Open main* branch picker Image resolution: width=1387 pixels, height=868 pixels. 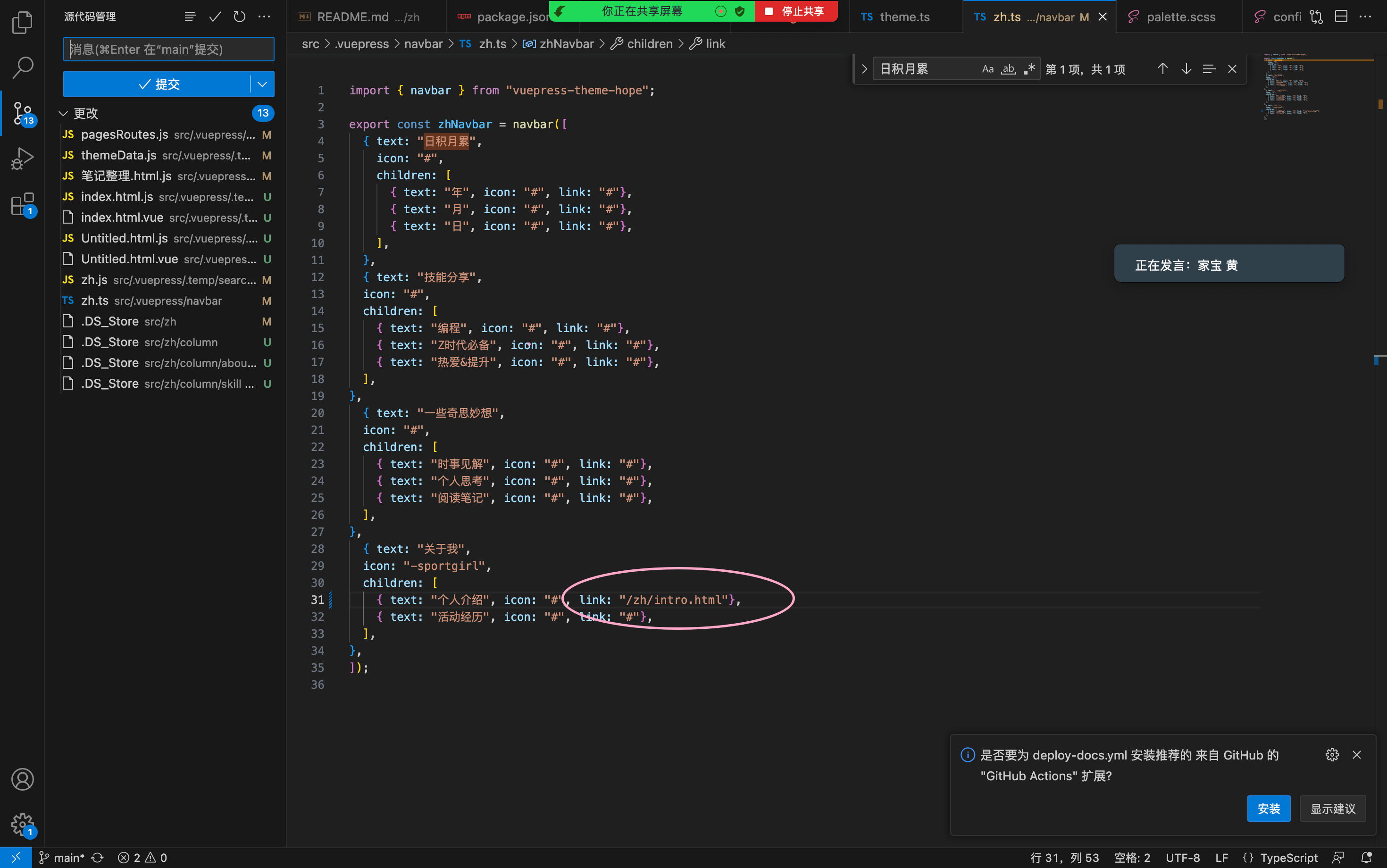coord(62,858)
